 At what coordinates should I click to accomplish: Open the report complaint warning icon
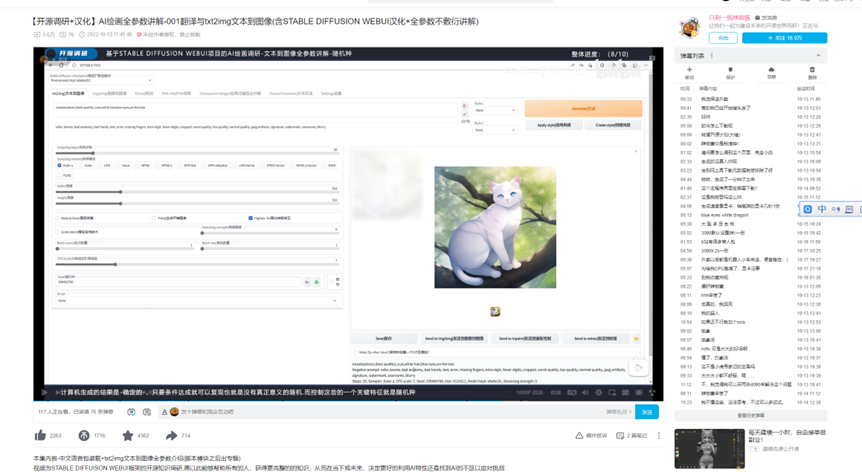tap(579, 436)
